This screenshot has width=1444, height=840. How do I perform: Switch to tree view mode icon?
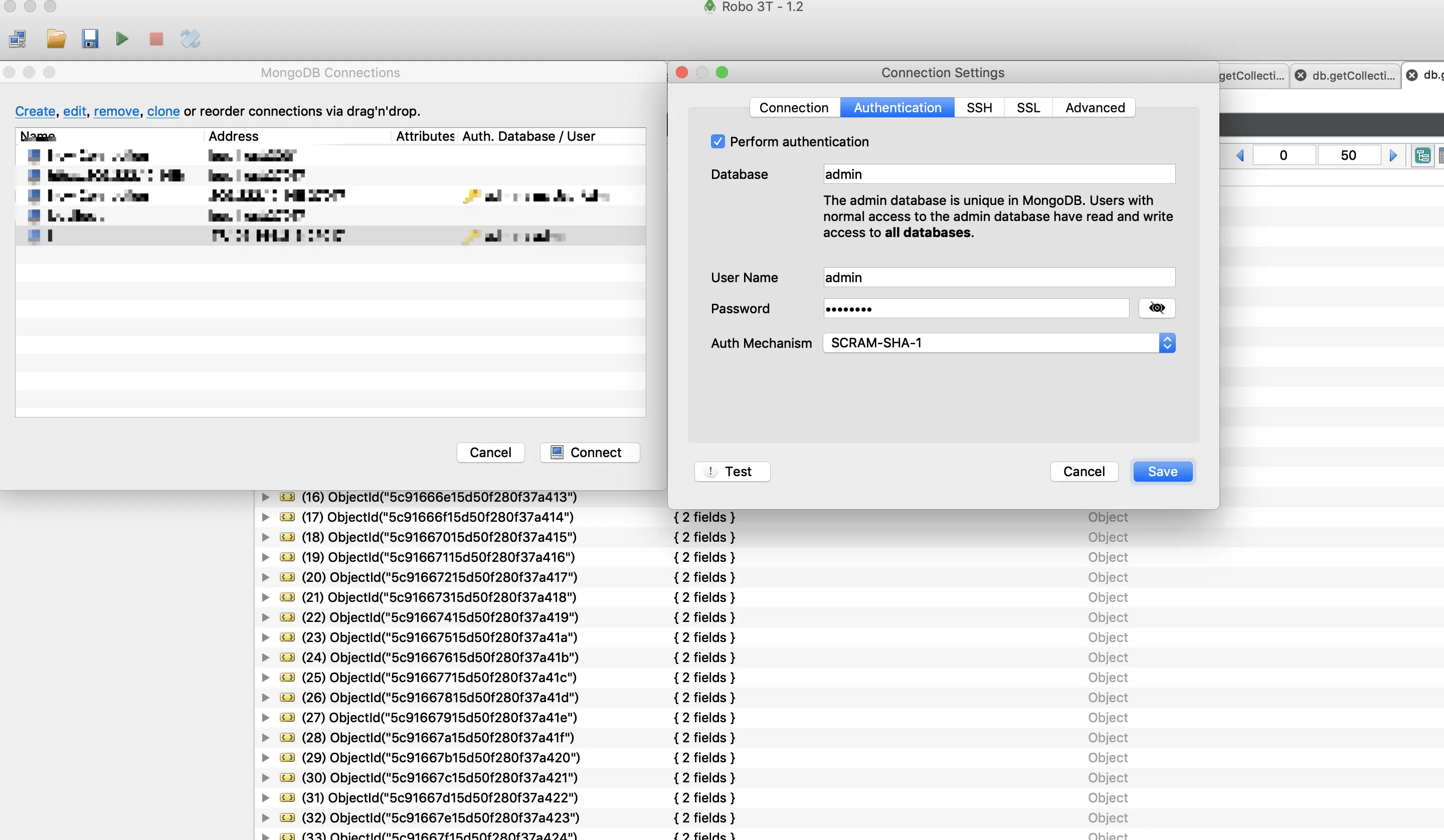tap(1422, 155)
